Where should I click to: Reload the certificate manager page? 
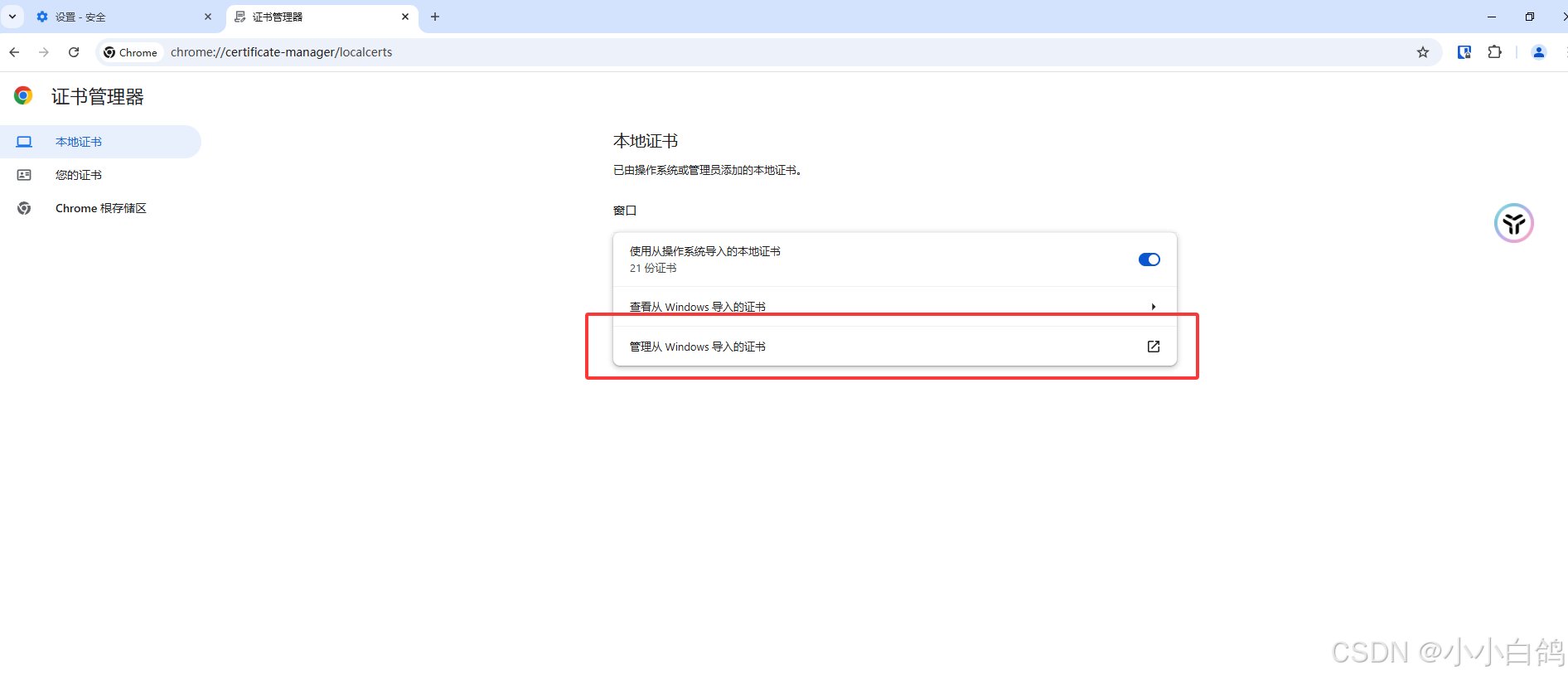74,52
